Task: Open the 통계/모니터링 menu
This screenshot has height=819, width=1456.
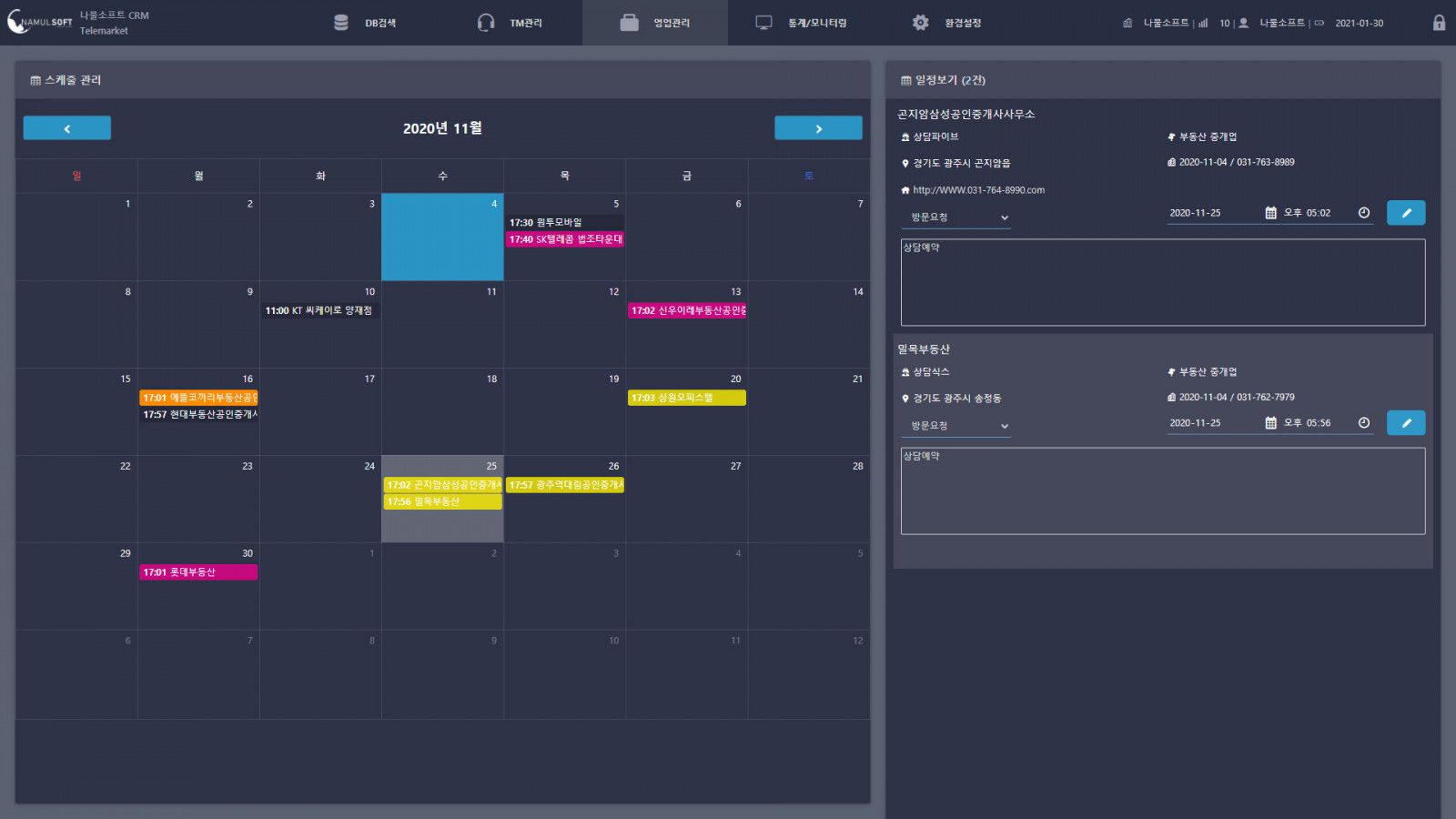Action: (802, 23)
